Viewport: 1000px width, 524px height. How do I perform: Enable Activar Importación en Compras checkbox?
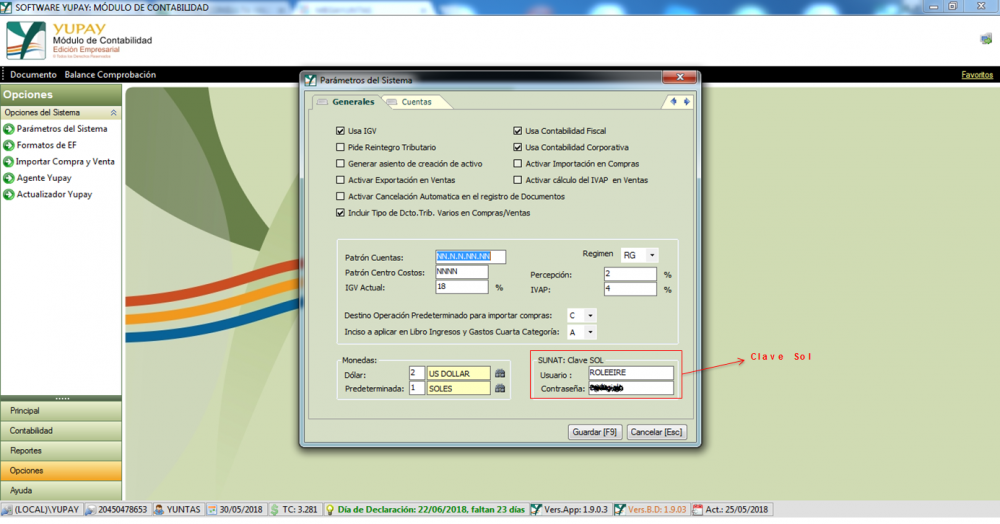click(517, 164)
